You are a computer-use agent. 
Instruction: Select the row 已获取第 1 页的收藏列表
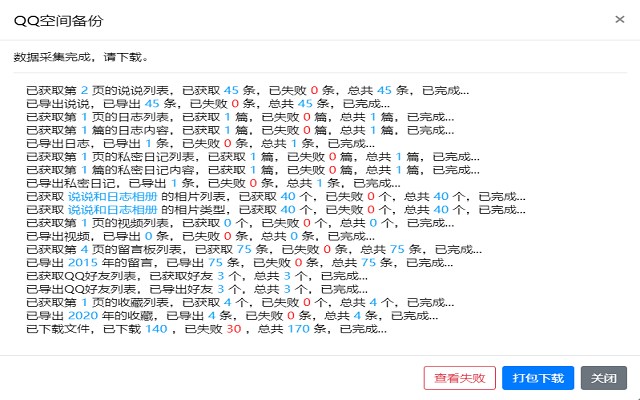[240, 302]
